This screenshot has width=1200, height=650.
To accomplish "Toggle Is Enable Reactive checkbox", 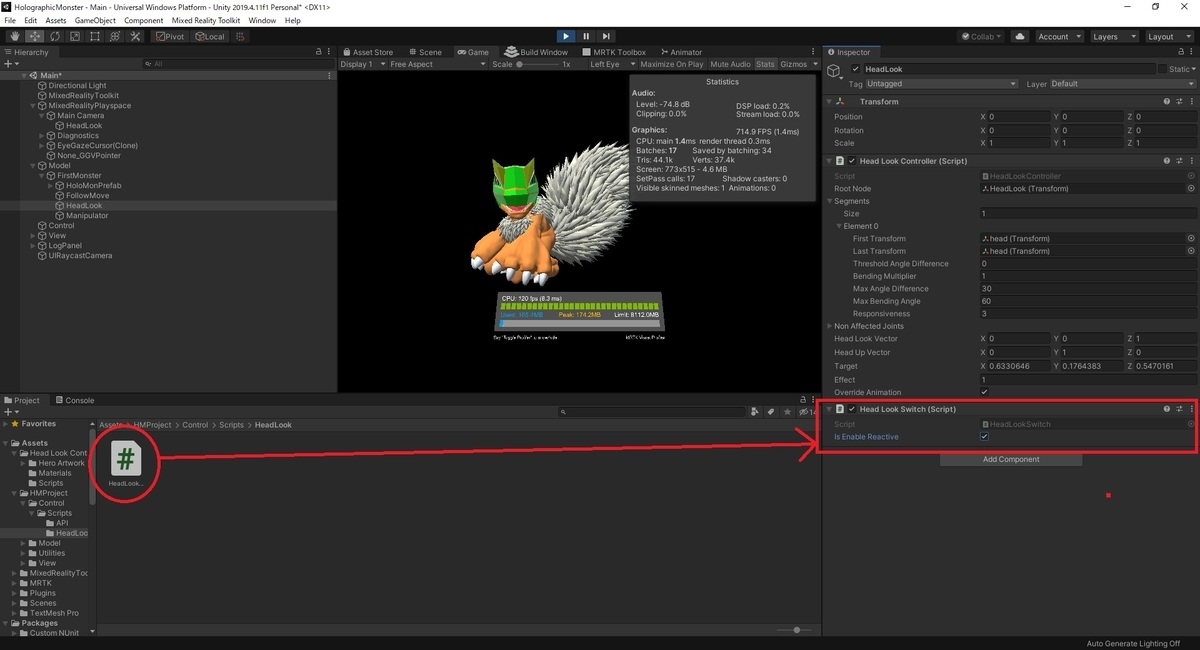I will (985, 437).
